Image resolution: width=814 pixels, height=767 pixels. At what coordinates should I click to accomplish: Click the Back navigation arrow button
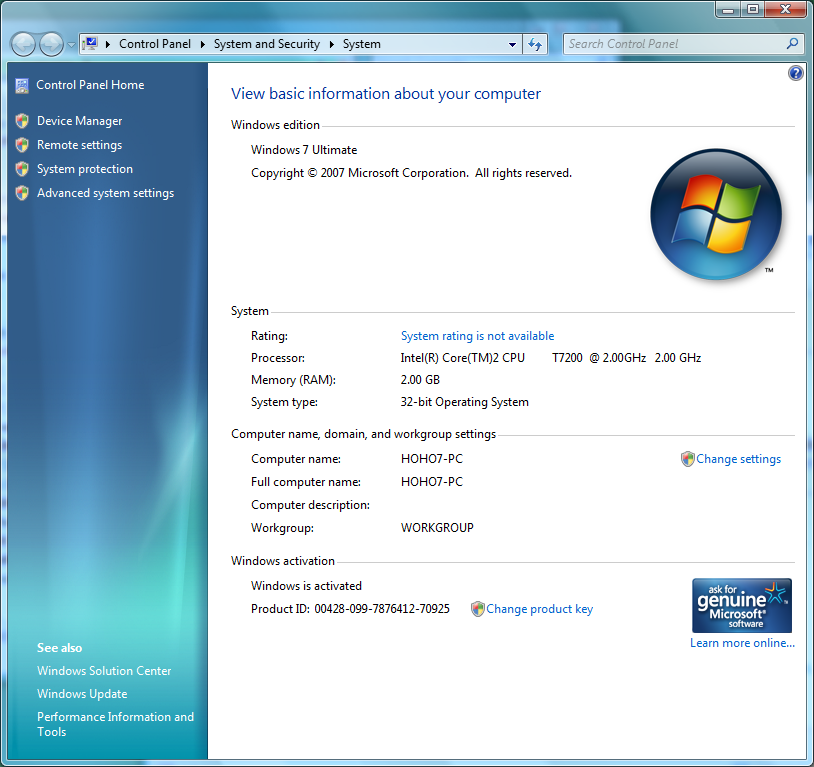23,44
